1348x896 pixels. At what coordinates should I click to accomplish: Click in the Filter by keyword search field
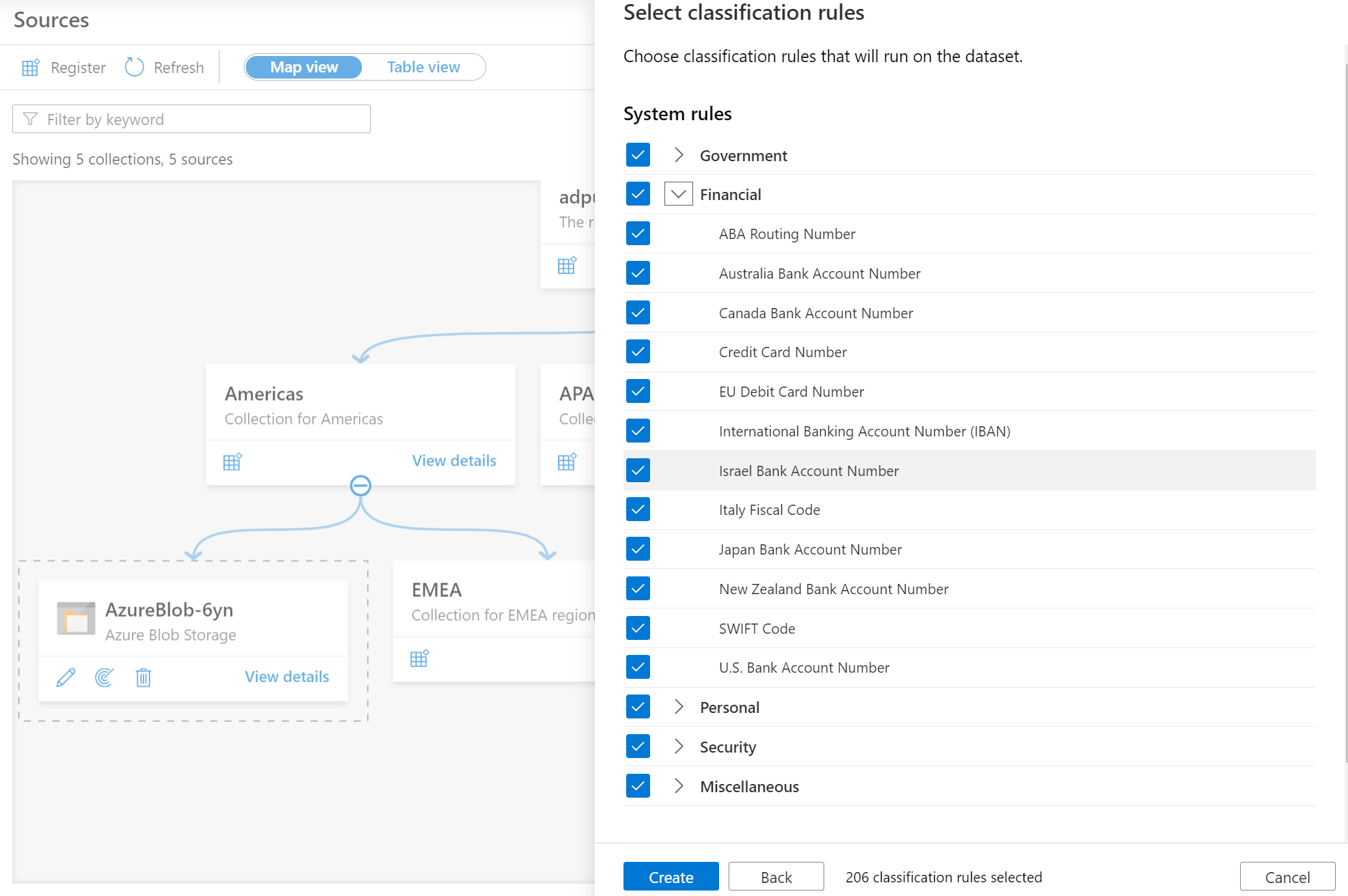[x=191, y=119]
